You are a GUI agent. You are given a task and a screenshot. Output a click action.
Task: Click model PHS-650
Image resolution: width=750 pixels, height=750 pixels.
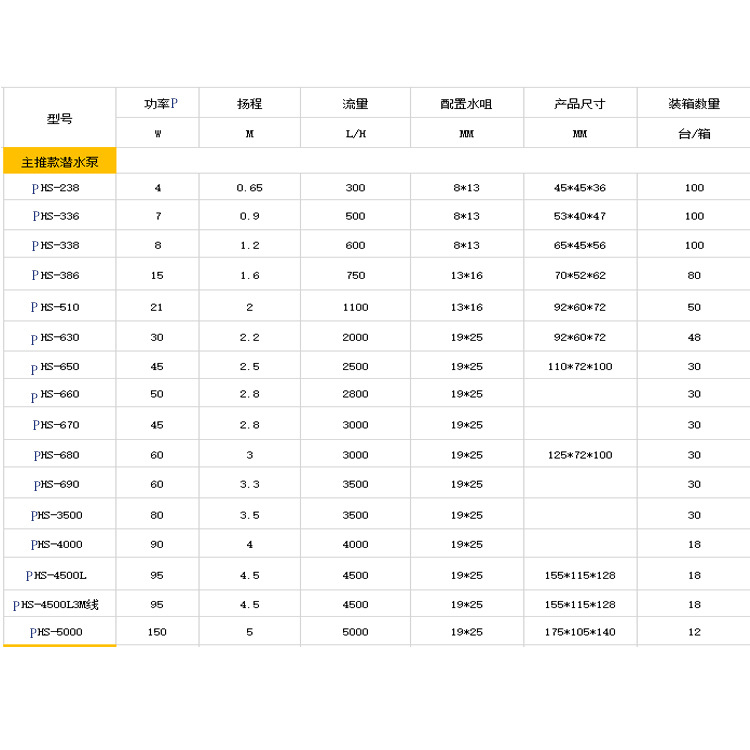55,367
